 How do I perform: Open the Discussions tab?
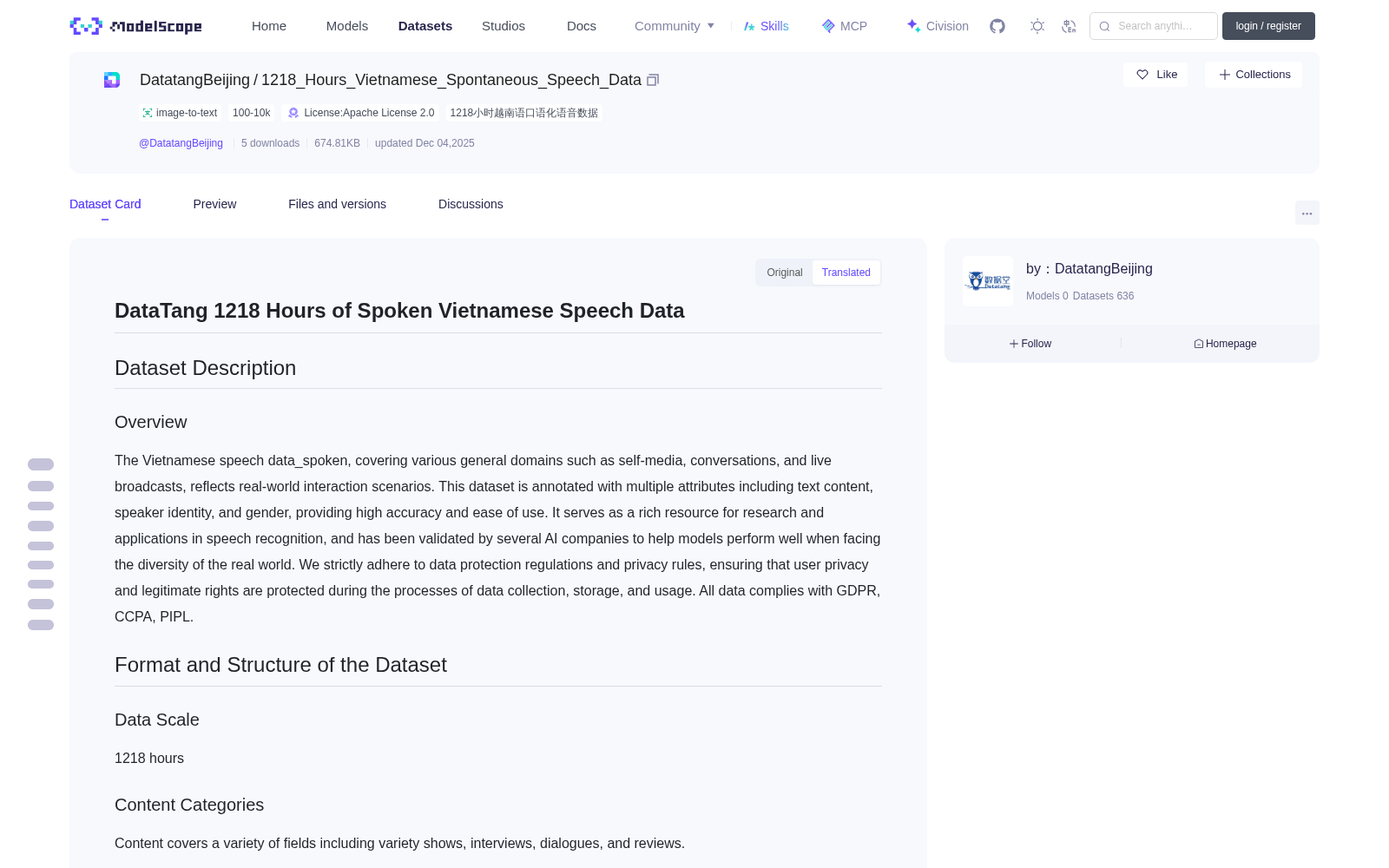(x=471, y=204)
